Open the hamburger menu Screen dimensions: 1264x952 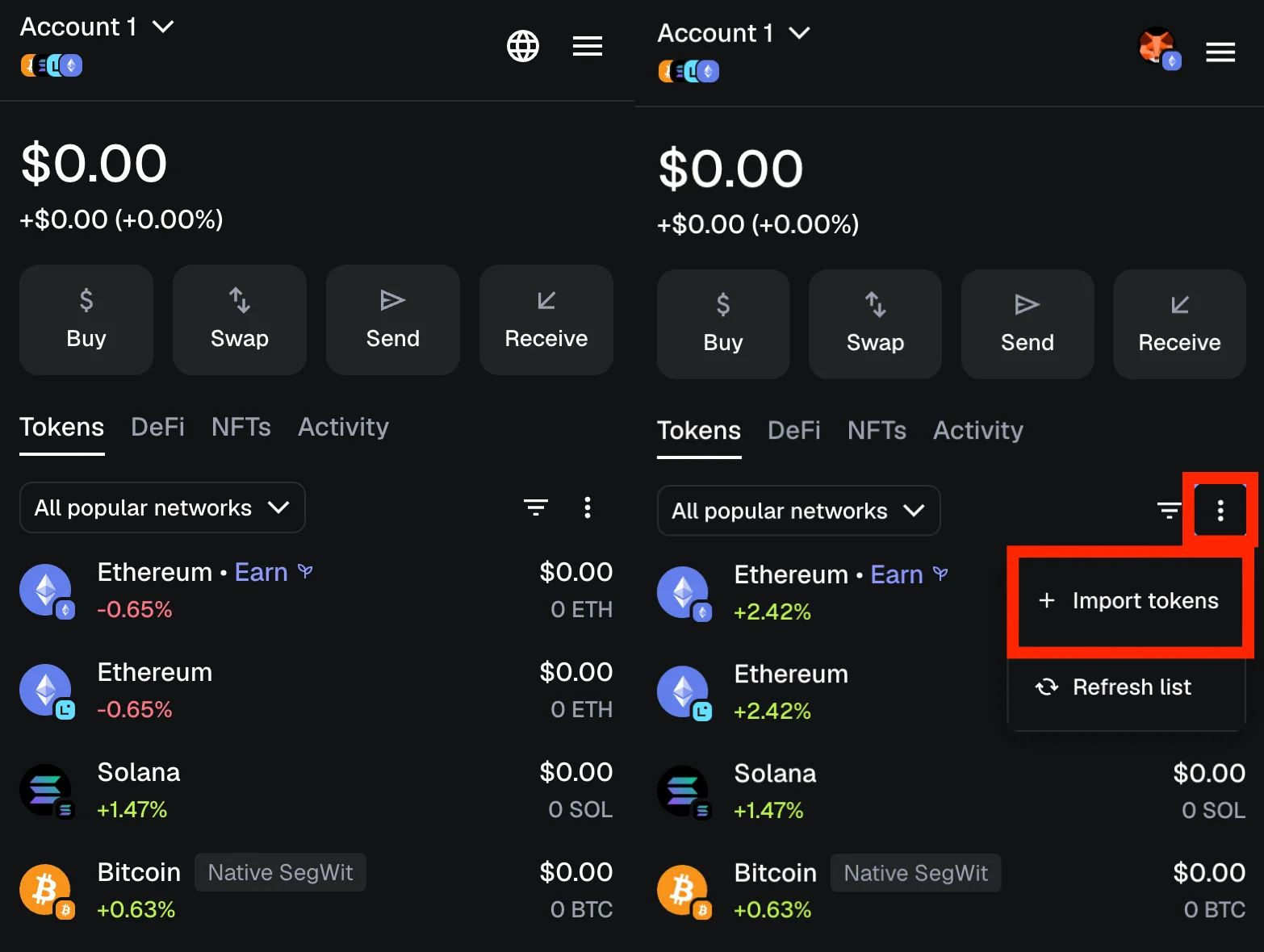[588, 46]
